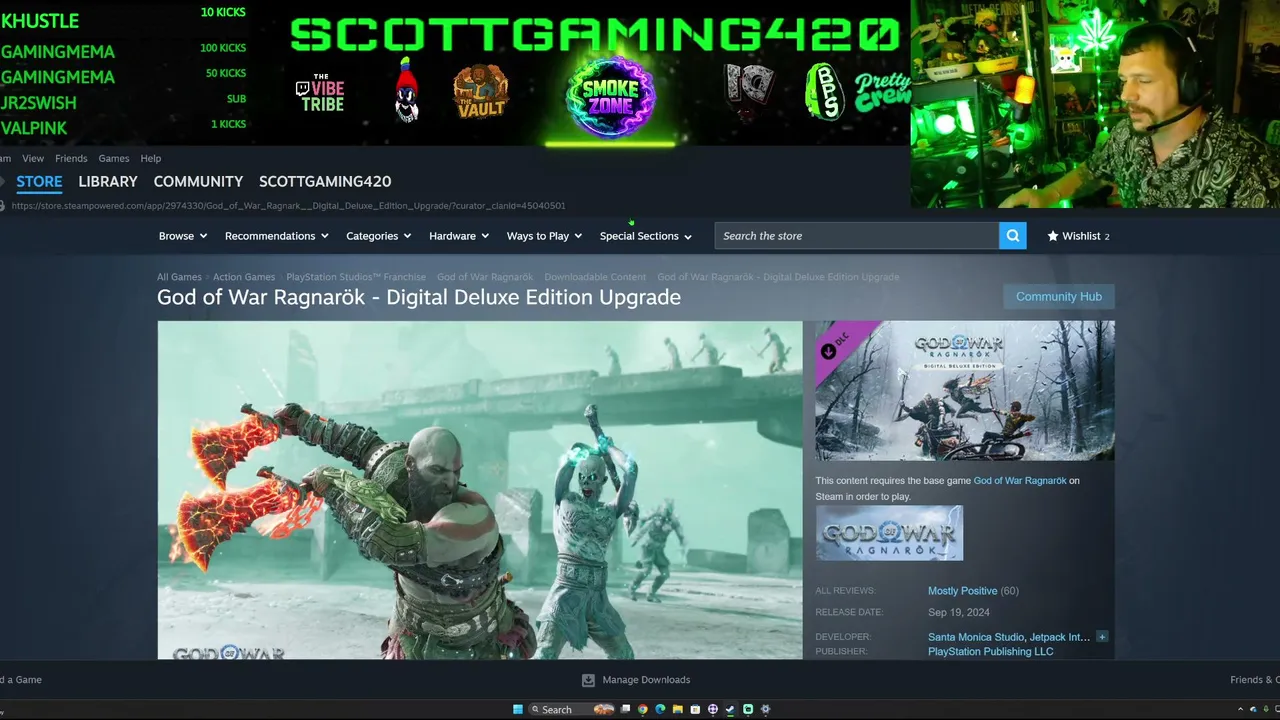
Task: Click into the Search the store field
Action: point(857,236)
